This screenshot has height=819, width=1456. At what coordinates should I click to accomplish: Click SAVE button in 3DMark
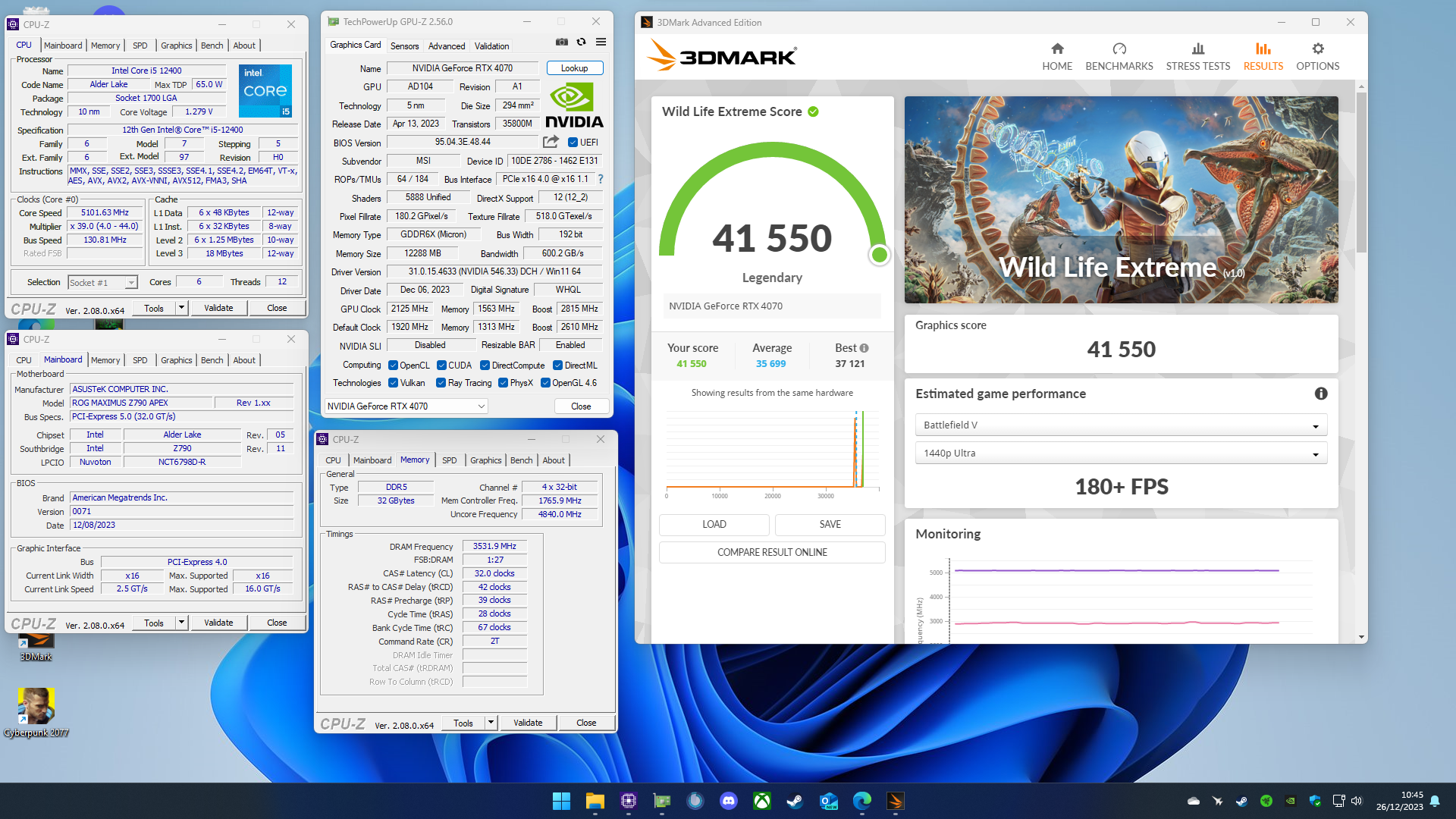[x=830, y=525]
